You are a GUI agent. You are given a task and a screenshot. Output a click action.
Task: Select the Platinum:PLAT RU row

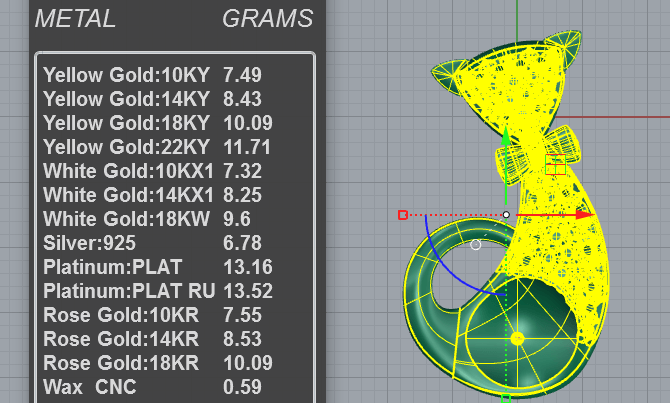(175, 291)
